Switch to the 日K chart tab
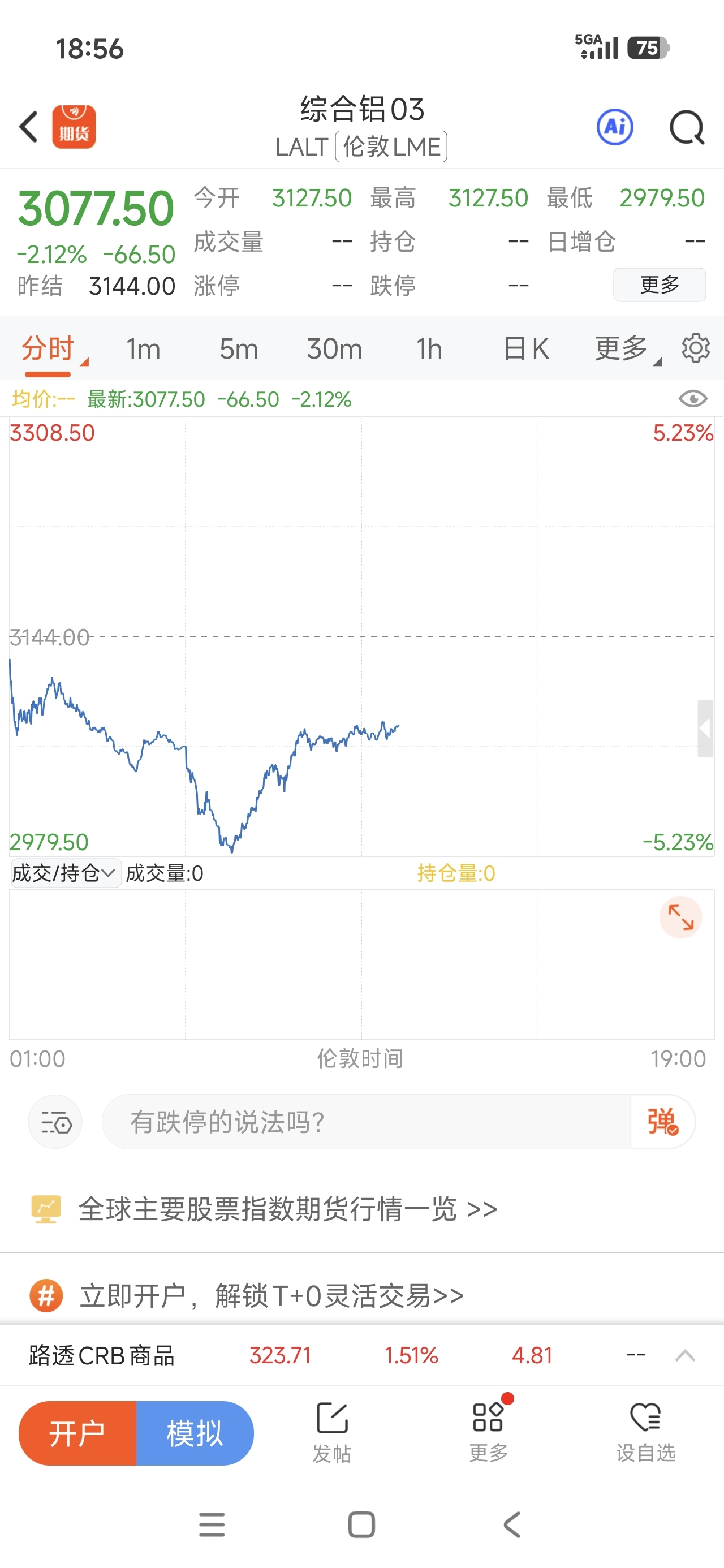The height and width of the screenshot is (1568, 724). pos(526,349)
